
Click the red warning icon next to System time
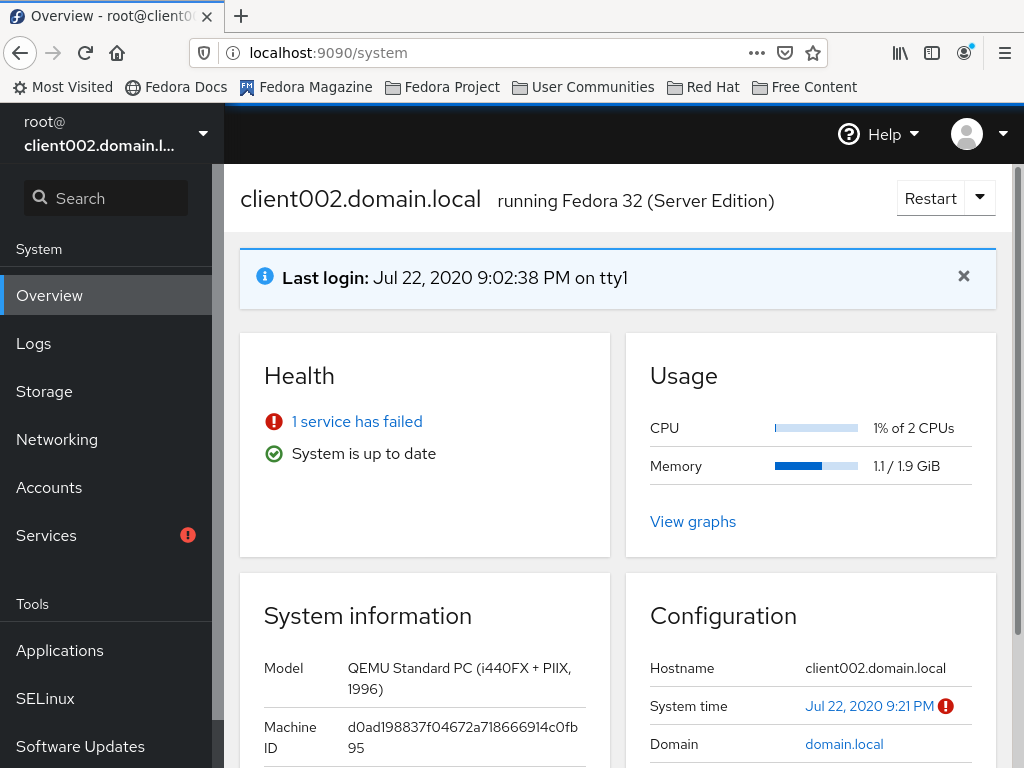[946, 706]
